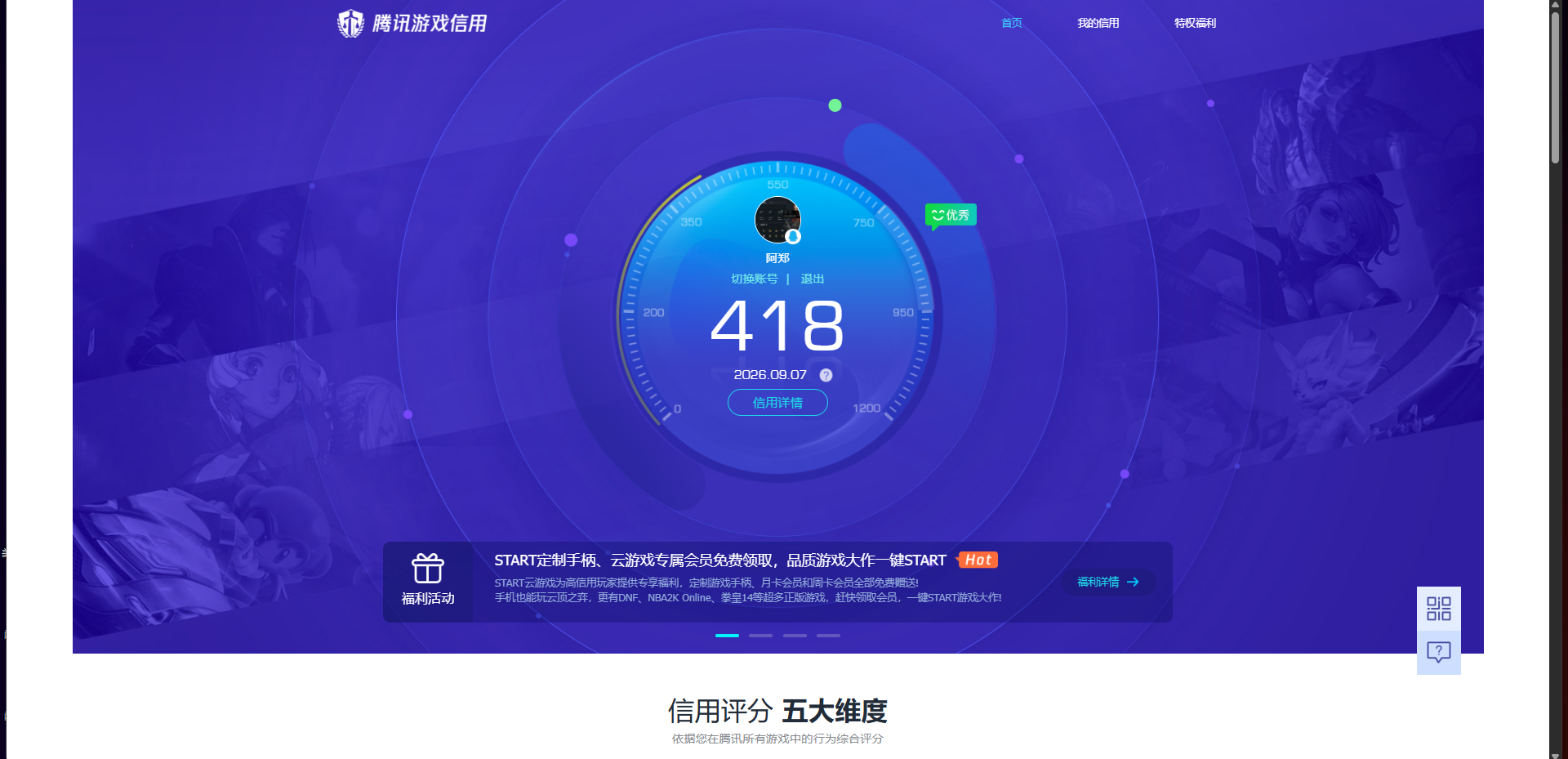Open the help chat bubble floating icon
The image size is (1568, 759).
pyautogui.click(x=1439, y=652)
